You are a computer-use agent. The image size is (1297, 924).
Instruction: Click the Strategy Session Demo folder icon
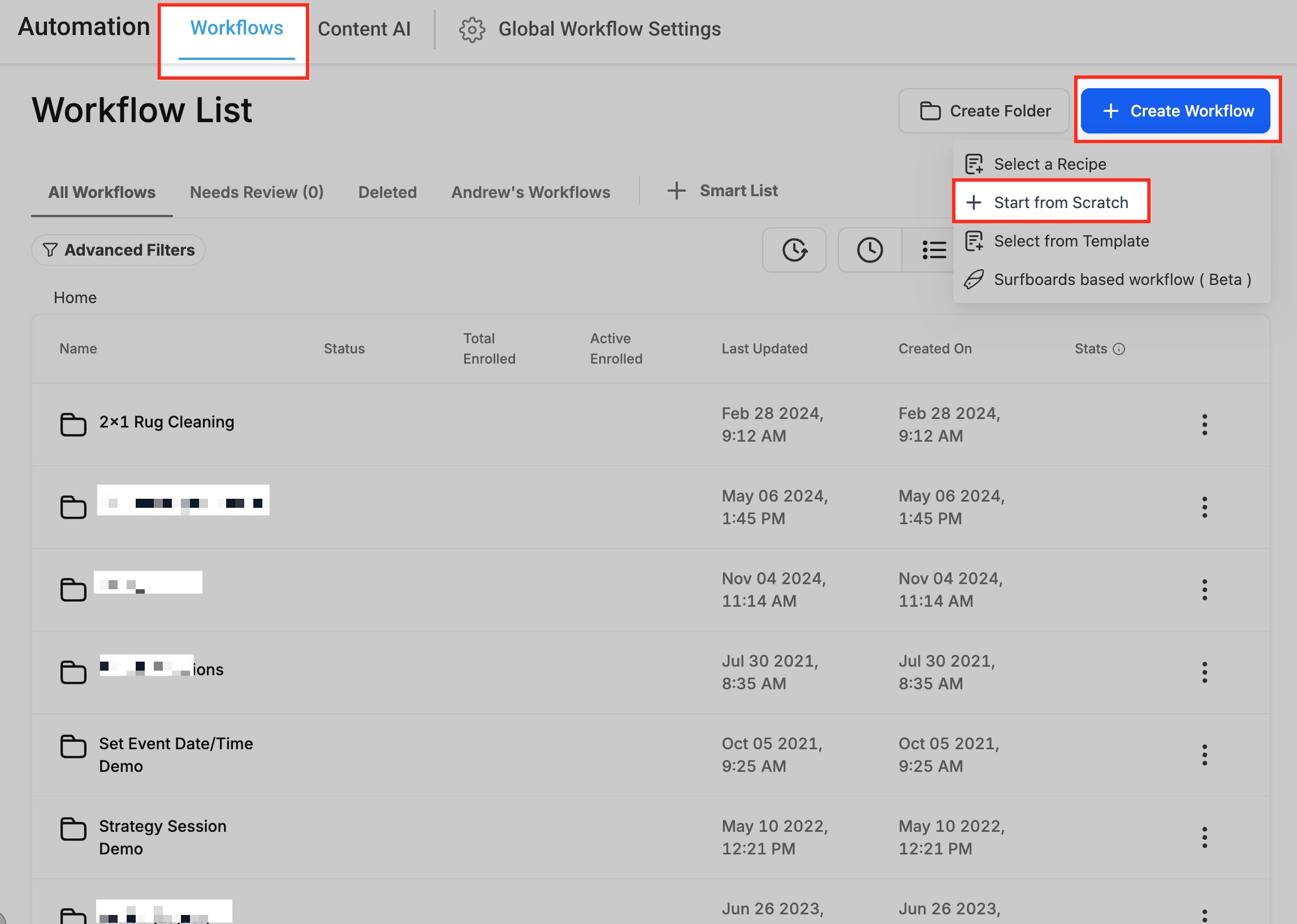click(x=73, y=828)
